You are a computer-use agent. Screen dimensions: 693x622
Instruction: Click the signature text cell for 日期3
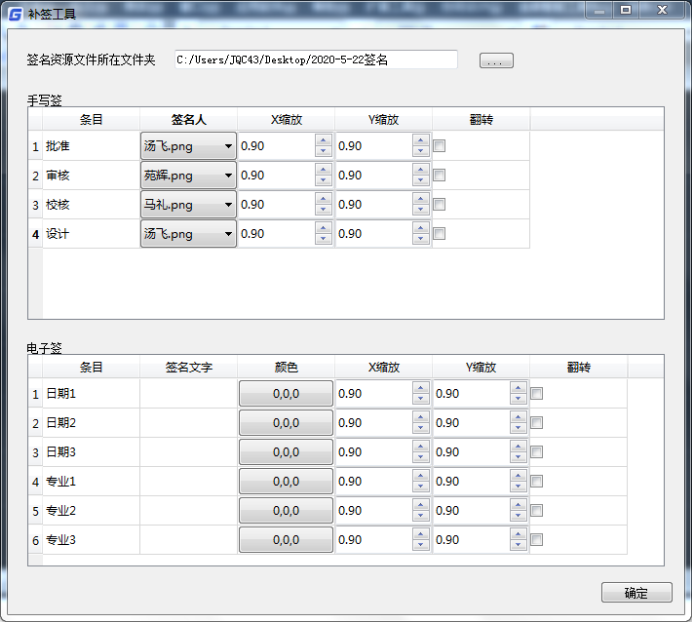coord(188,452)
